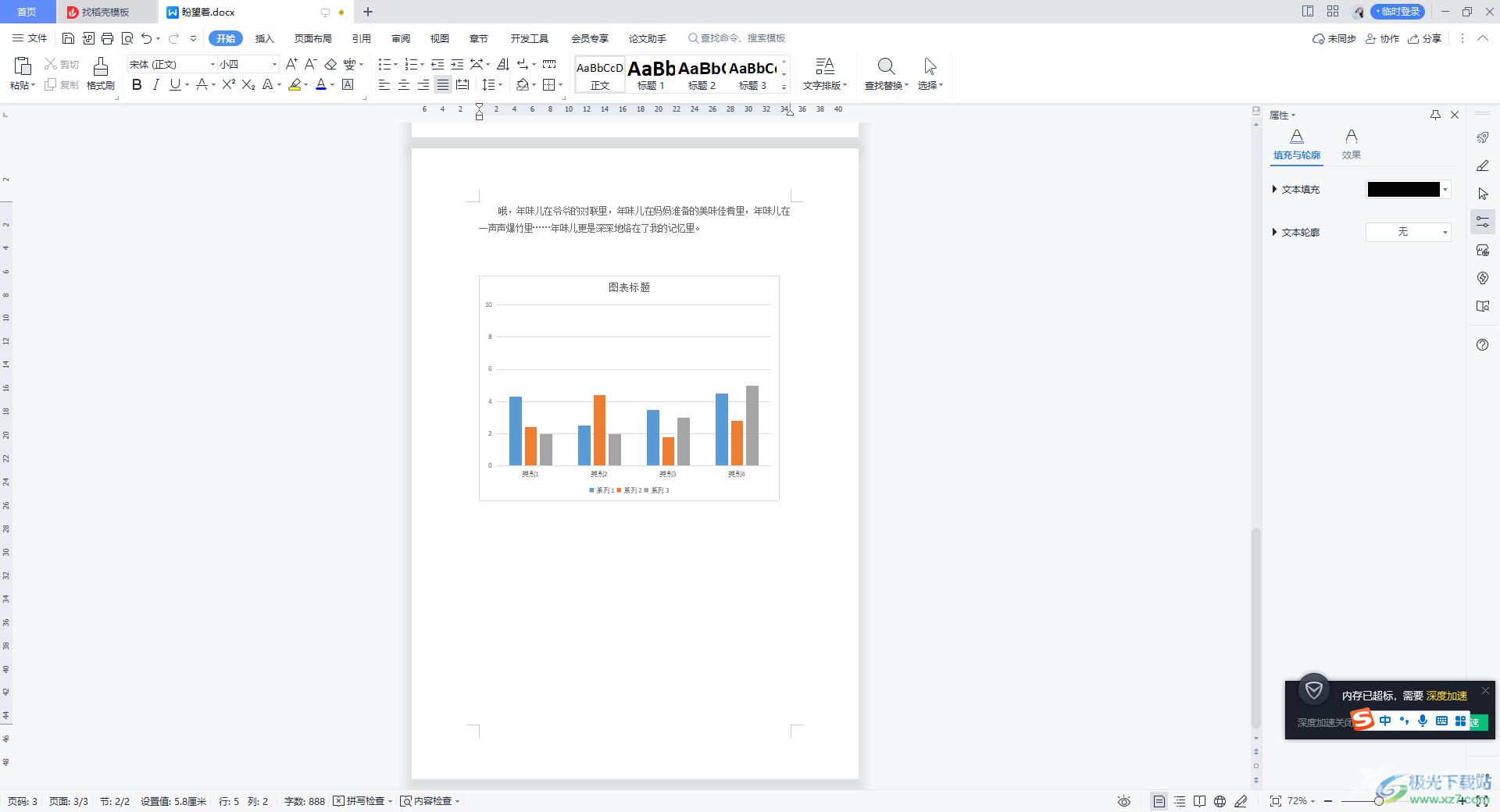This screenshot has width=1500, height=812.
Task: Apply subscript formatting
Action: pyautogui.click(x=248, y=84)
